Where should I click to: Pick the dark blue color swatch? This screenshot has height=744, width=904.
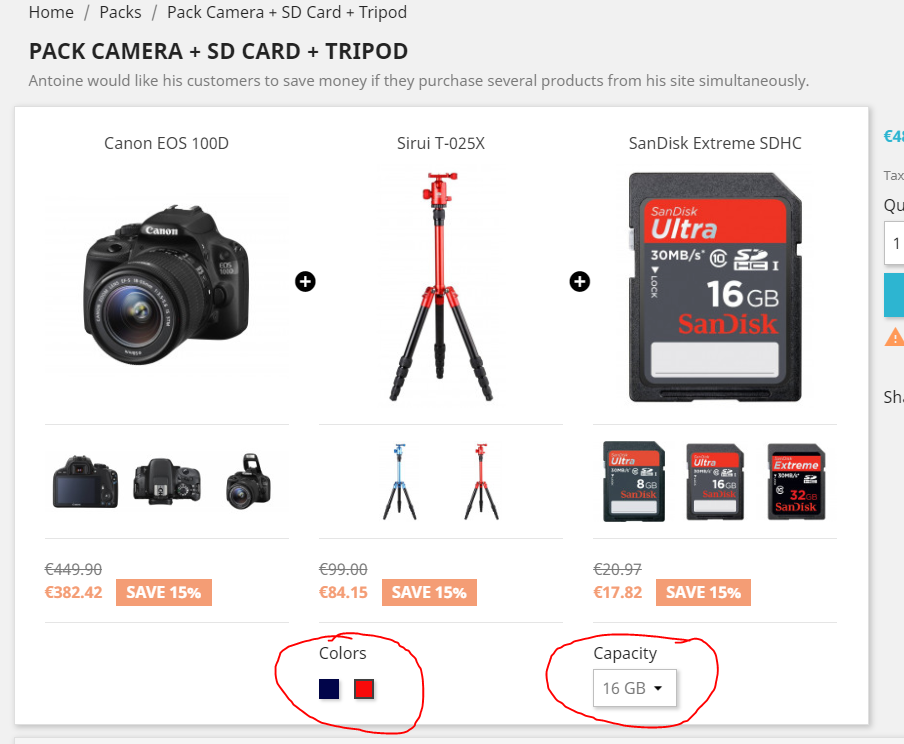tap(329, 689)
